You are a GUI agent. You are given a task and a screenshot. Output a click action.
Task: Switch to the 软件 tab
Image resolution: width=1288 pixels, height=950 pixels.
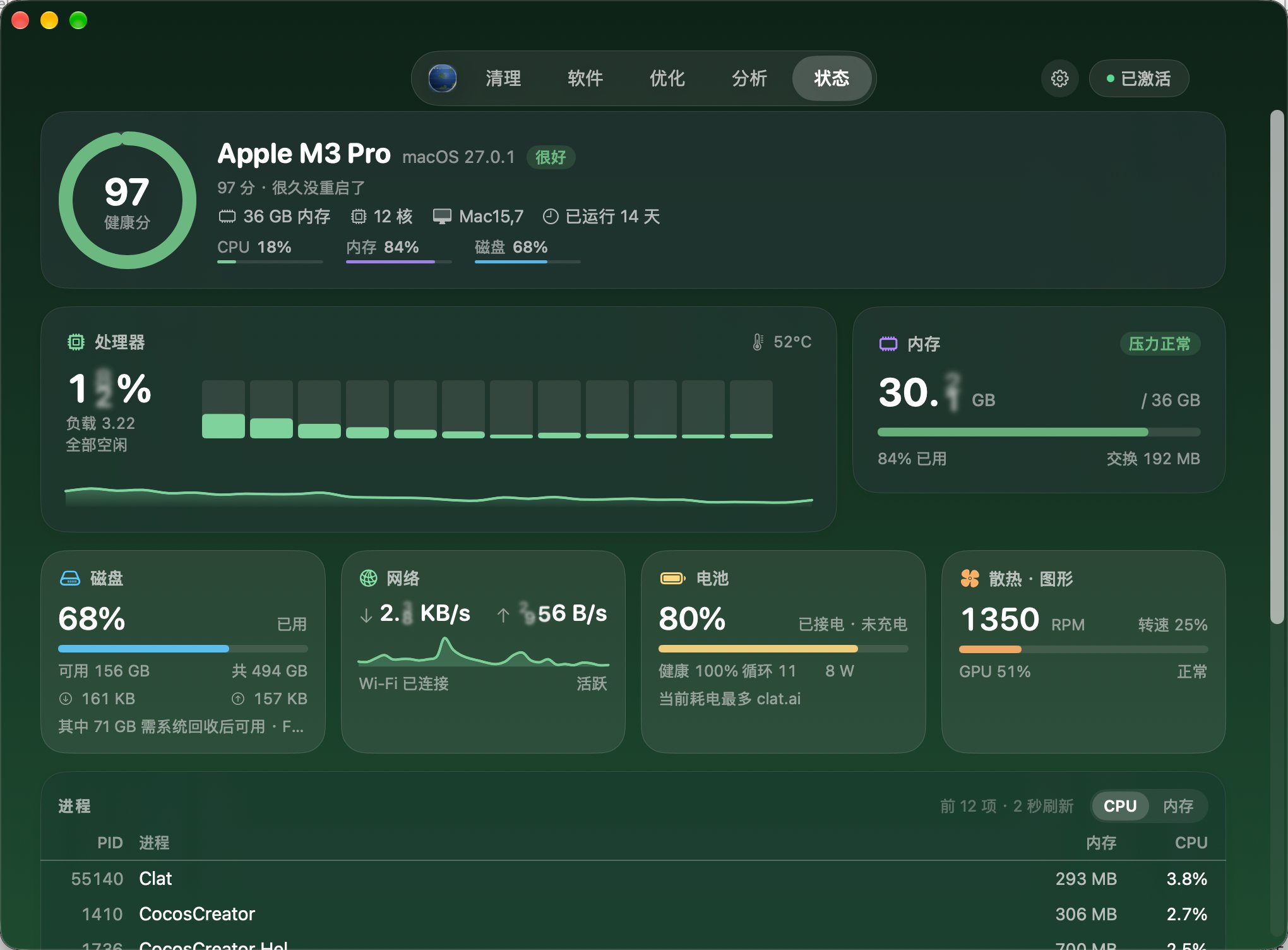pyautogui.click(x=585, y=78)
